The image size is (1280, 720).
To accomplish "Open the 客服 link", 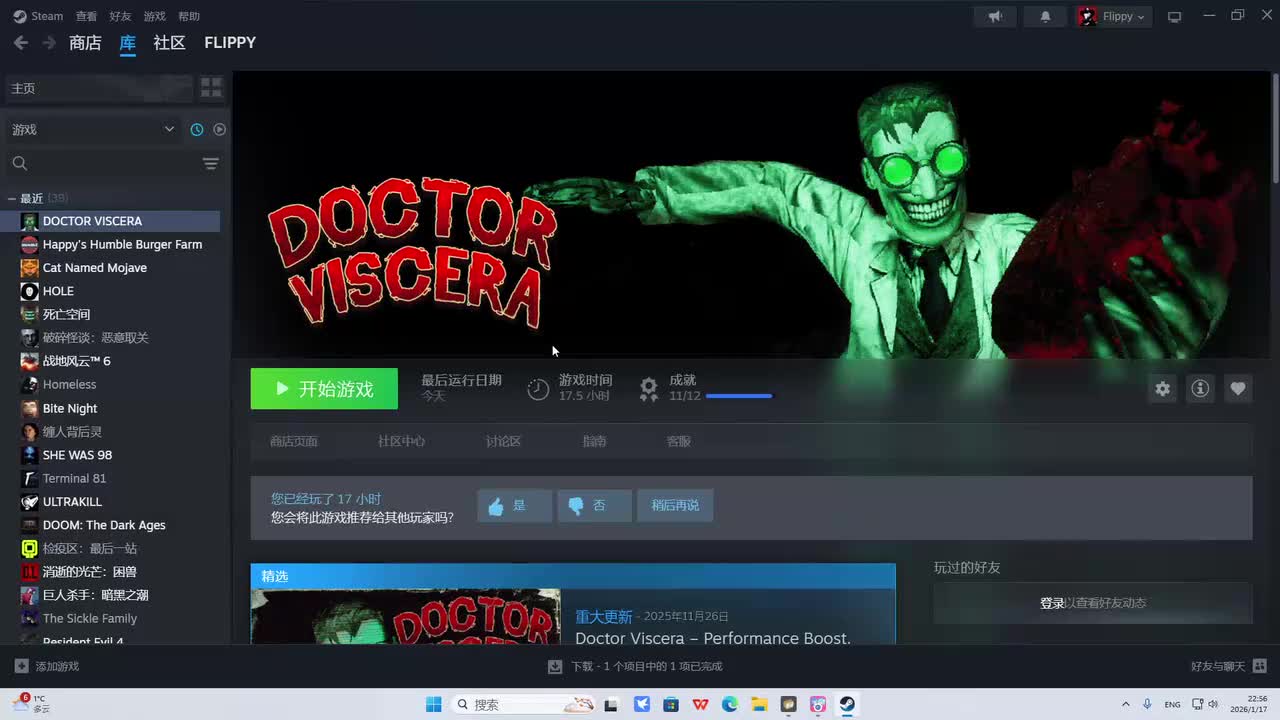I will (679, 441).
